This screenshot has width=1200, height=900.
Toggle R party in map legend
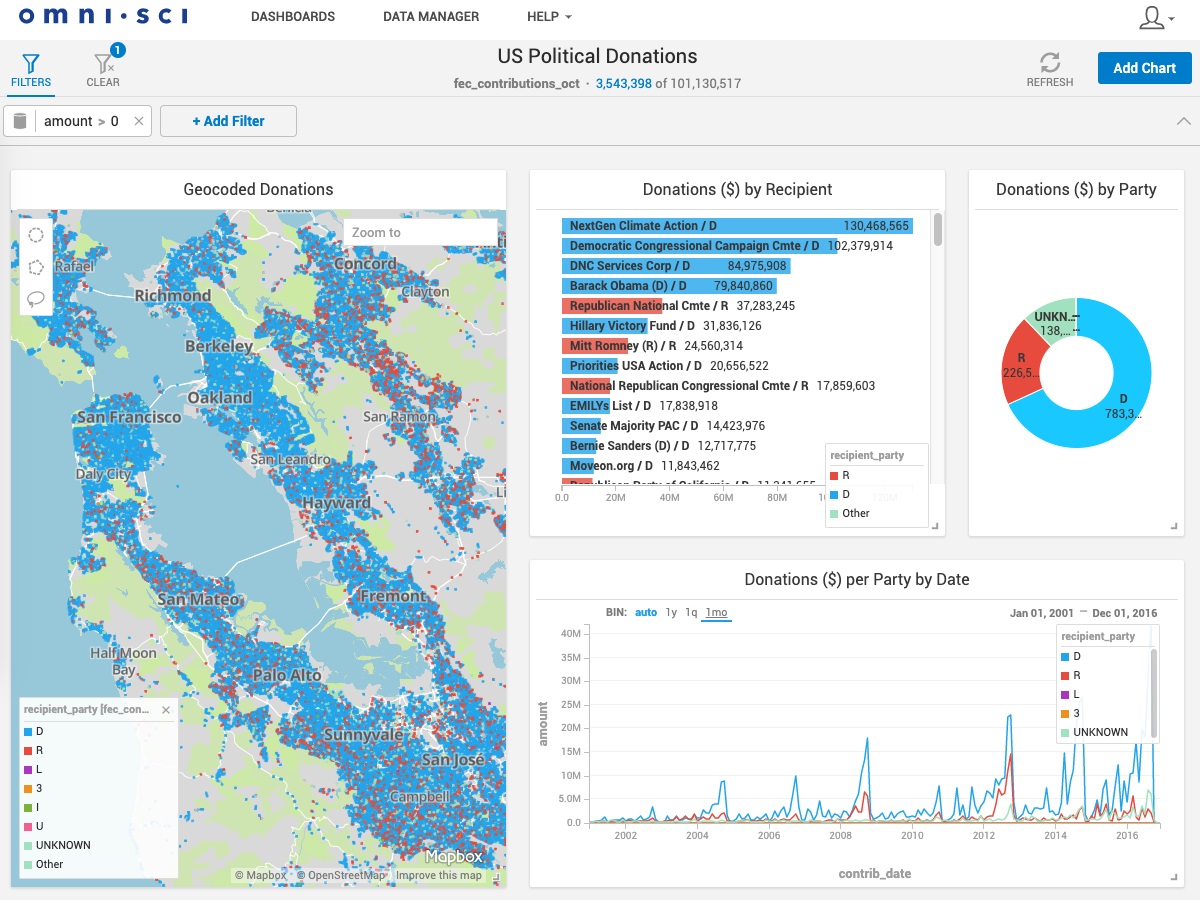pos(34,750)
